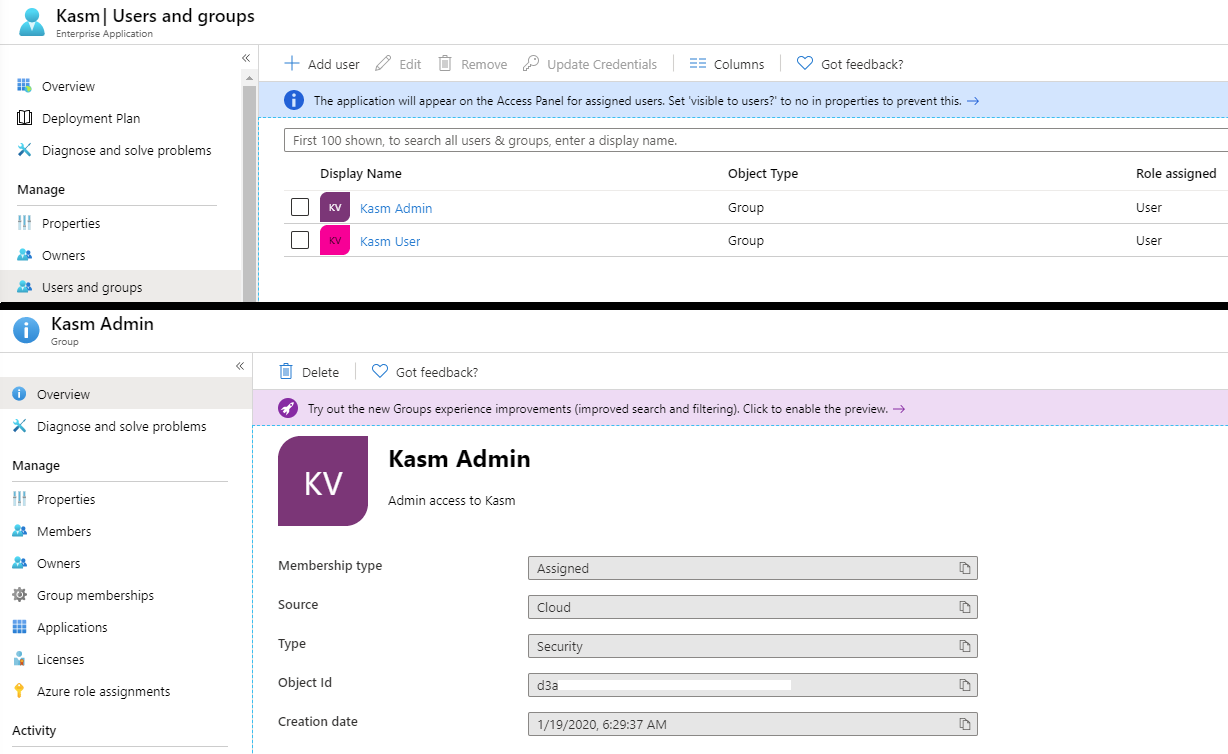Copy the Membership type field
Image resolution: width=1228 pixels, height=754 pixels.
(x=964, y=568)
